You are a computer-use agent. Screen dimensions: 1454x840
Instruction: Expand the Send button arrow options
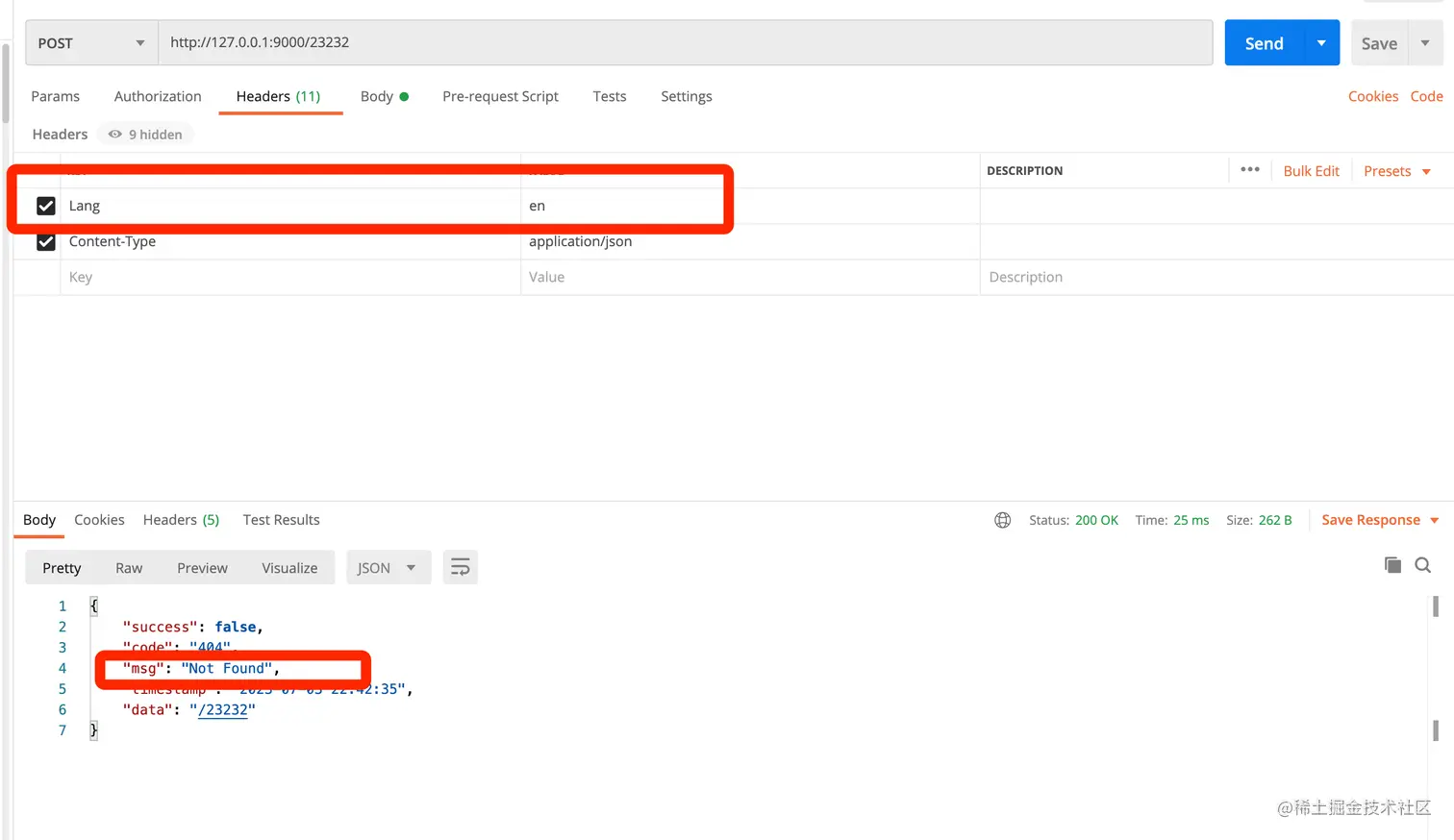coord(1322,43)
